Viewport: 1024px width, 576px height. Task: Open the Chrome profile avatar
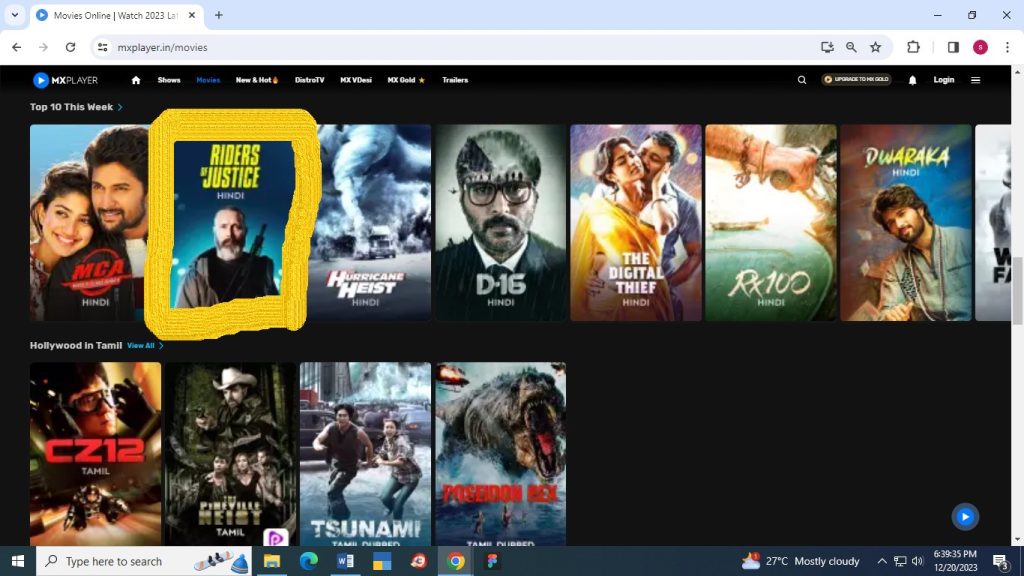(980, 47)
